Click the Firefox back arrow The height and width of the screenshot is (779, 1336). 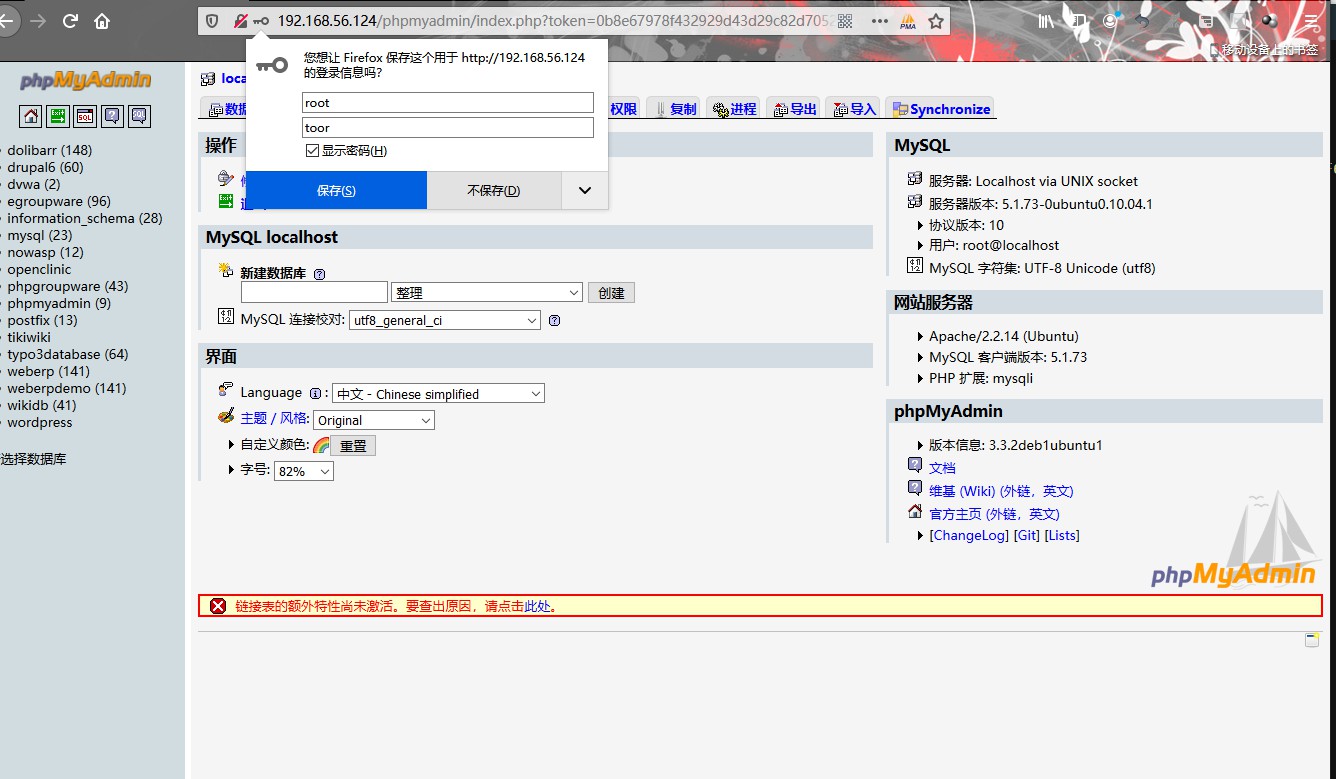pos(8,20)
